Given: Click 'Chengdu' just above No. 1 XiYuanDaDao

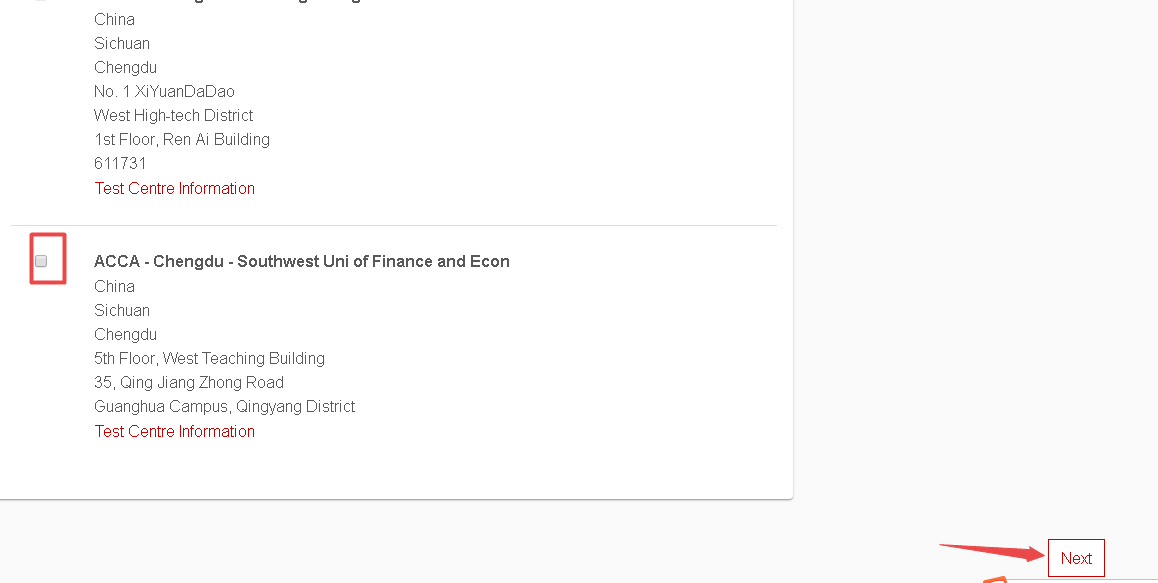Looking at the screenshot, I should [x=125, y=67].
